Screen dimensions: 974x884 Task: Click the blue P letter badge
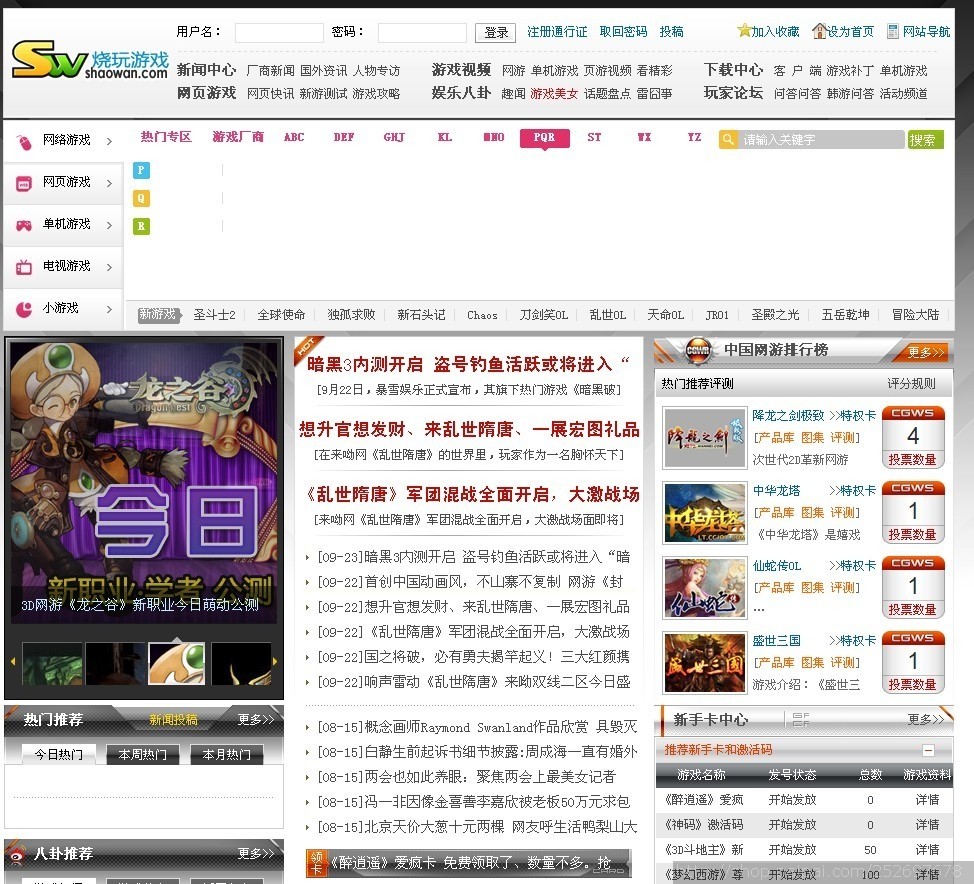(141, 171)
